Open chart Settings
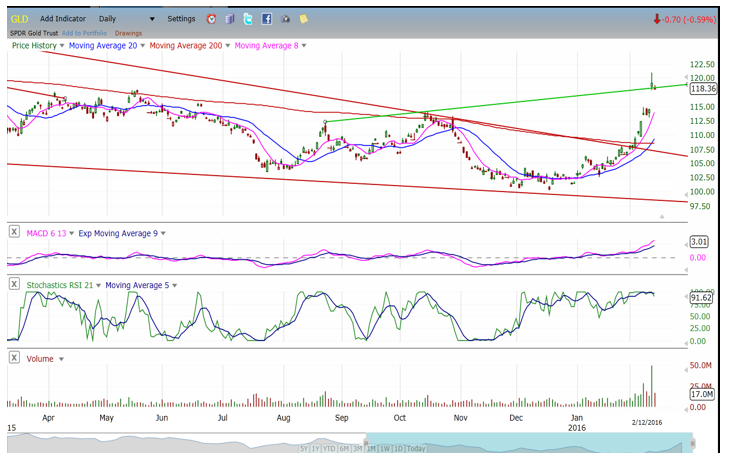The image size is (729, 462). click(181, 19)
